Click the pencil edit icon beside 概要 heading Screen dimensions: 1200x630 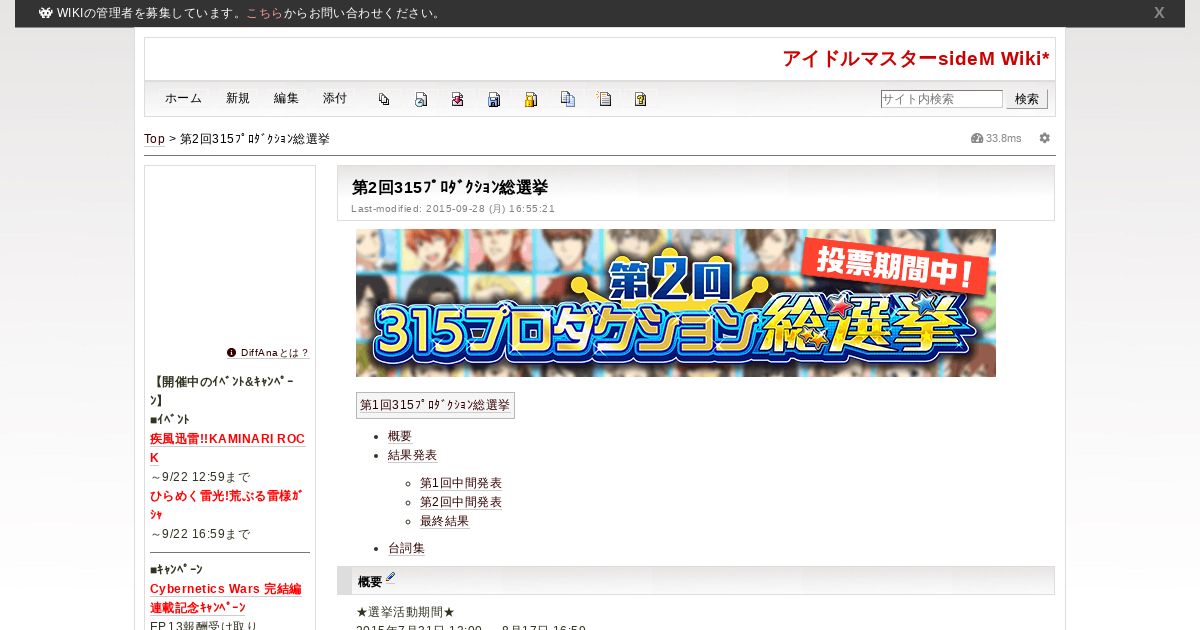391,577
